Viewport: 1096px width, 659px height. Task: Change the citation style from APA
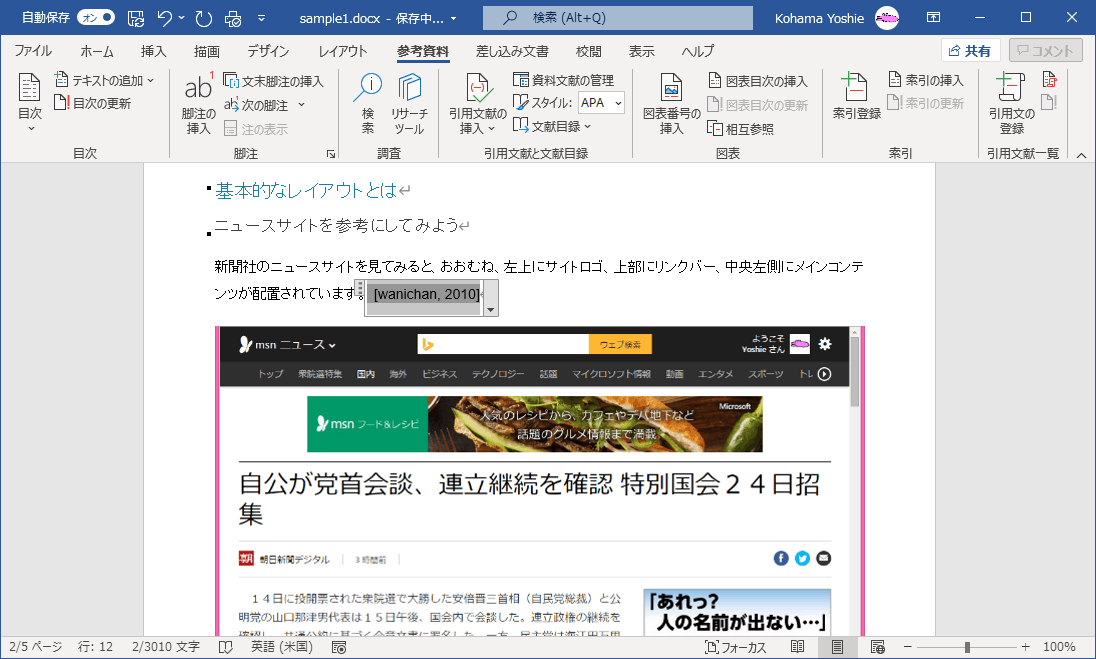[x=601, y=101]
